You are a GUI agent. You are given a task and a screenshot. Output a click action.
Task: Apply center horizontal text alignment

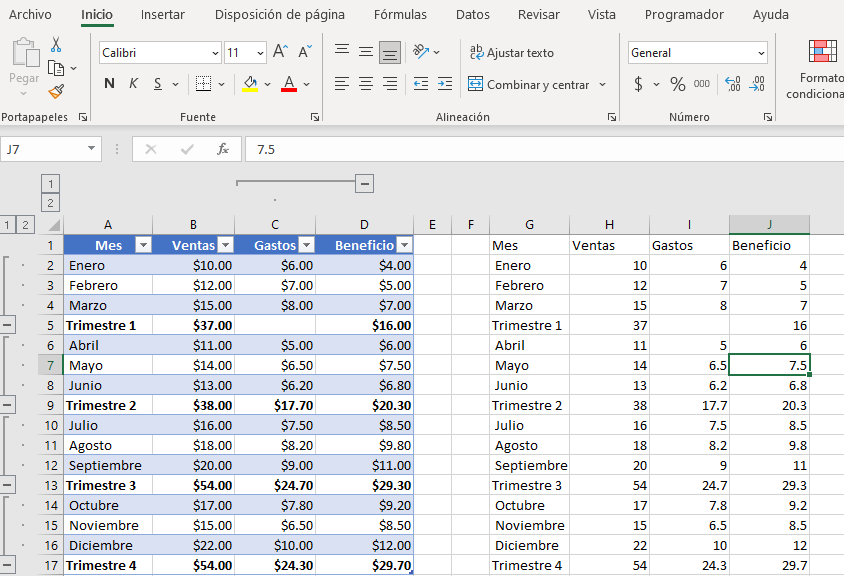pos(366,84)
